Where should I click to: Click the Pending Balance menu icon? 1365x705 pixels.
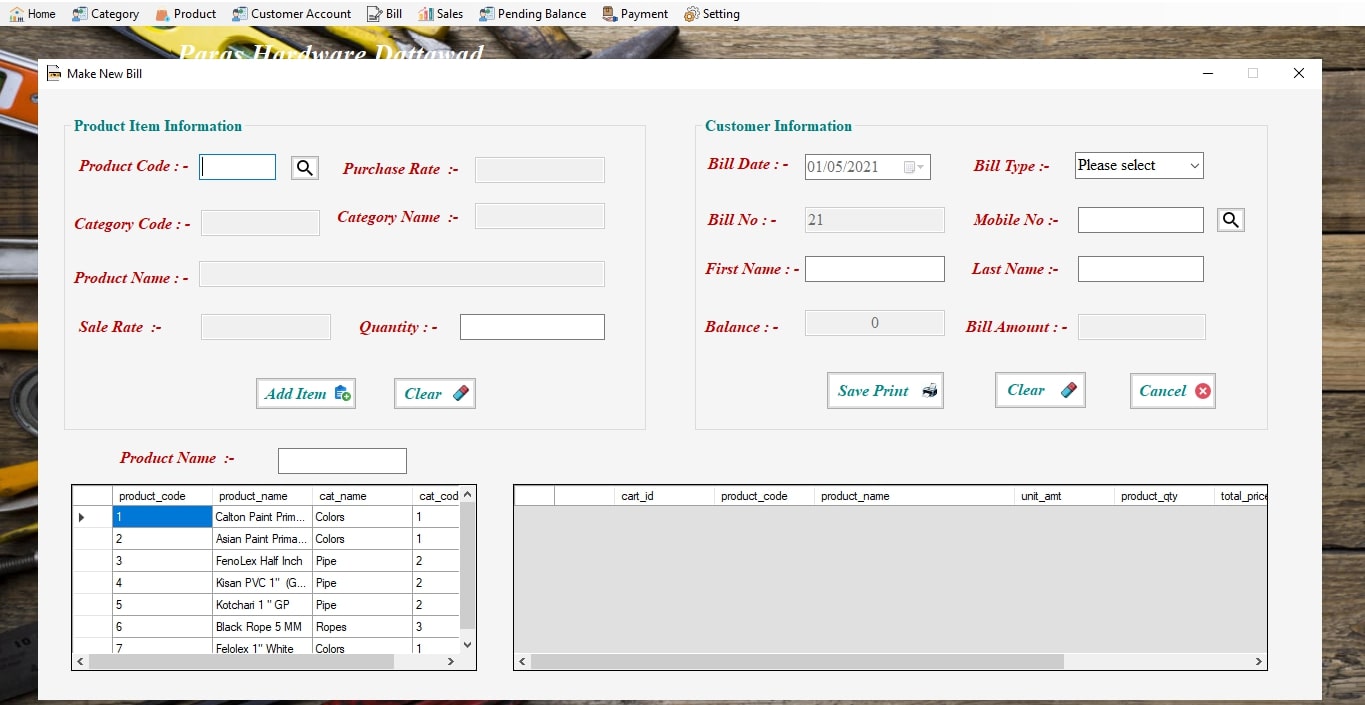[x=486, y=14]
